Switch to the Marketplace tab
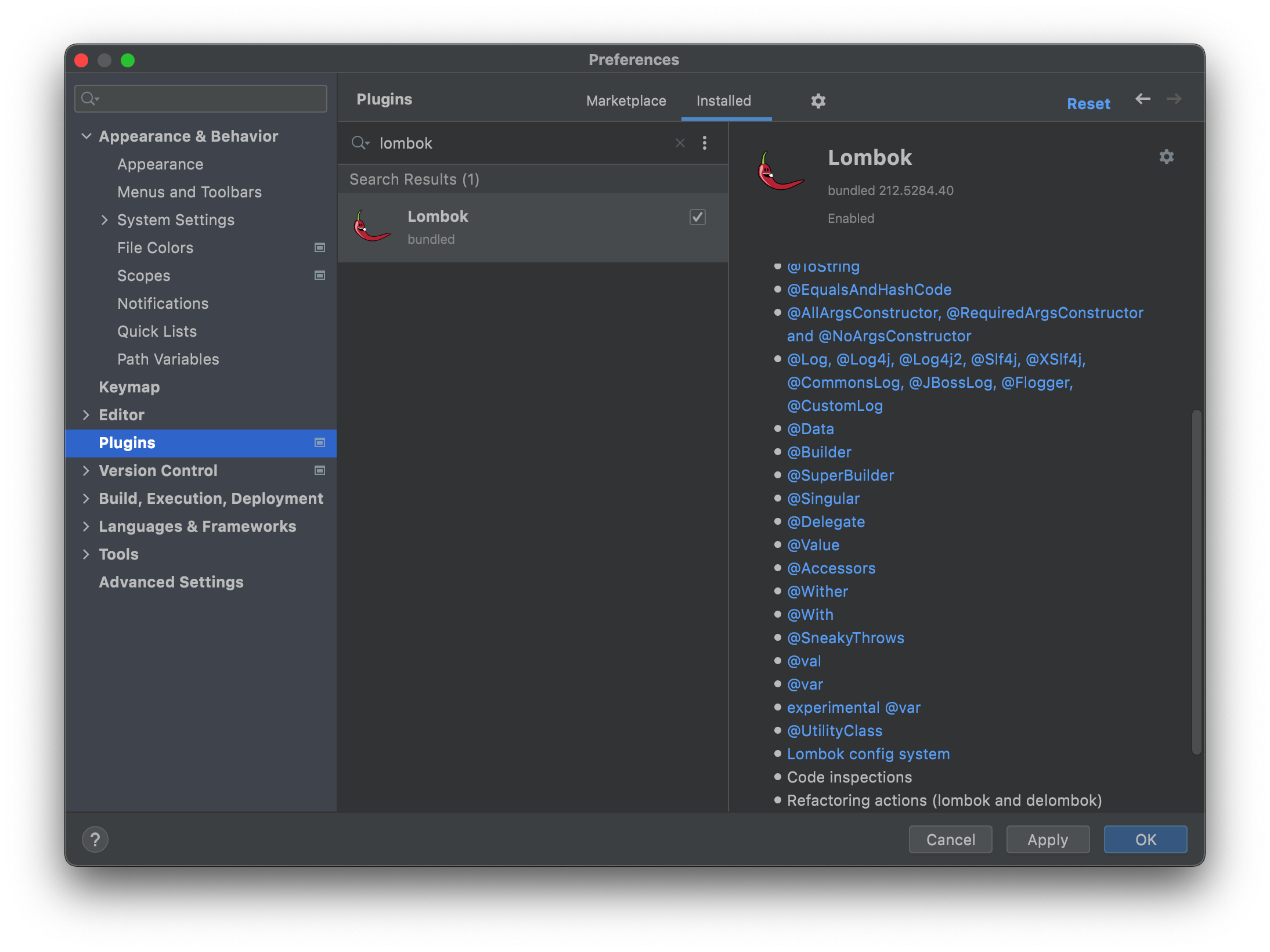The image size is (1270, 952). coord(626,101)
